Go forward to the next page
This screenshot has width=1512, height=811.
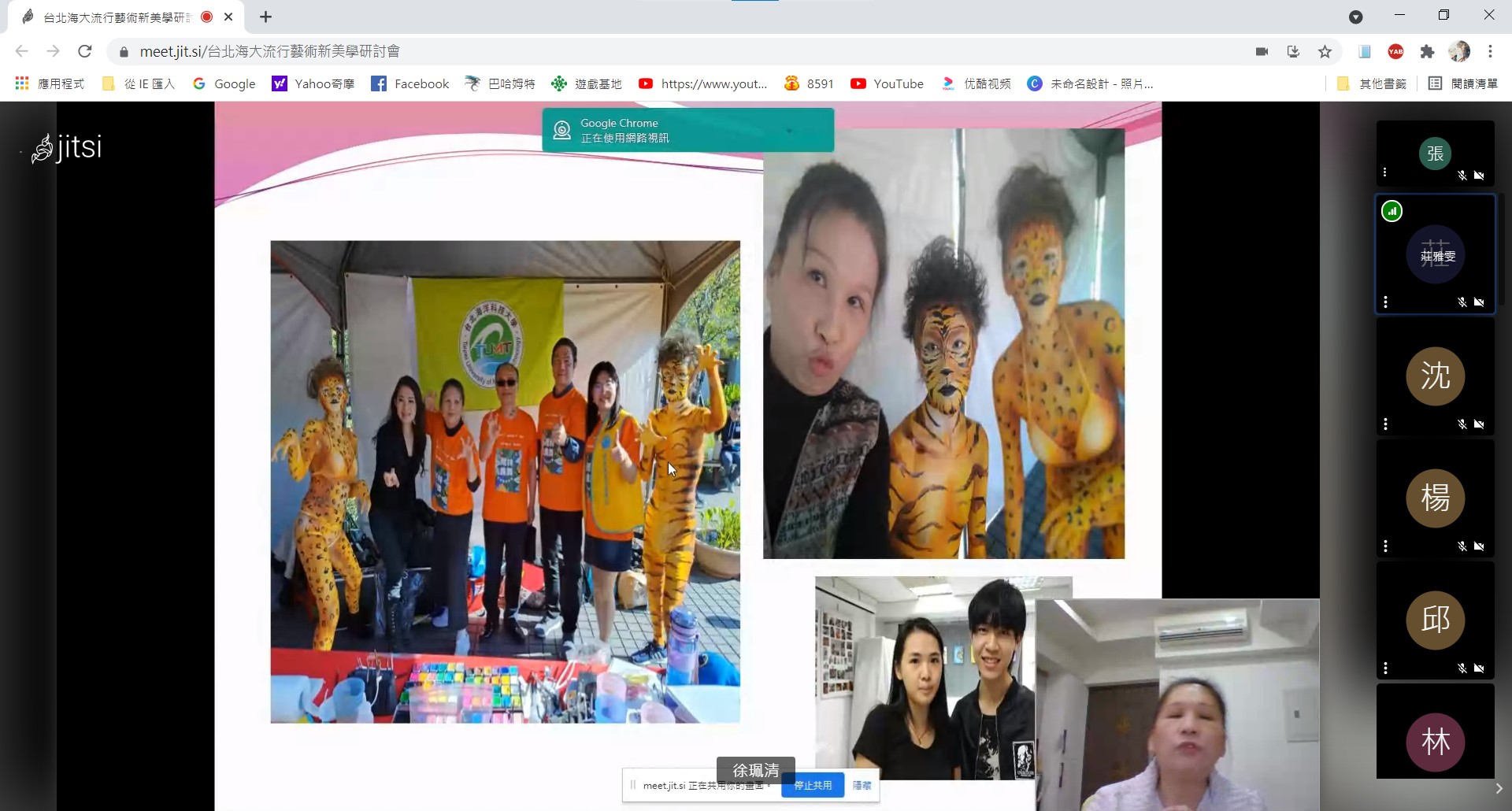pyautogui.click(x=53, y=52)
